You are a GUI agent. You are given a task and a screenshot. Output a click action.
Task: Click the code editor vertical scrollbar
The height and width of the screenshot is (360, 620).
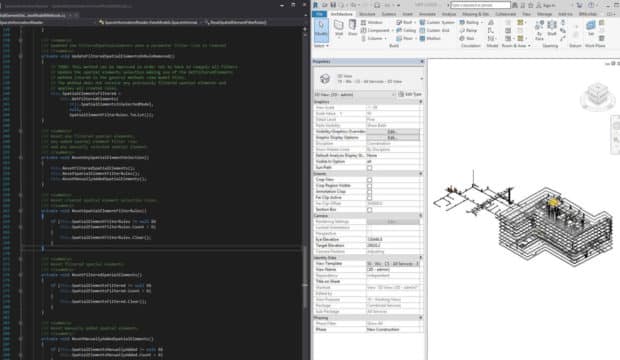[x=305, y=277]
